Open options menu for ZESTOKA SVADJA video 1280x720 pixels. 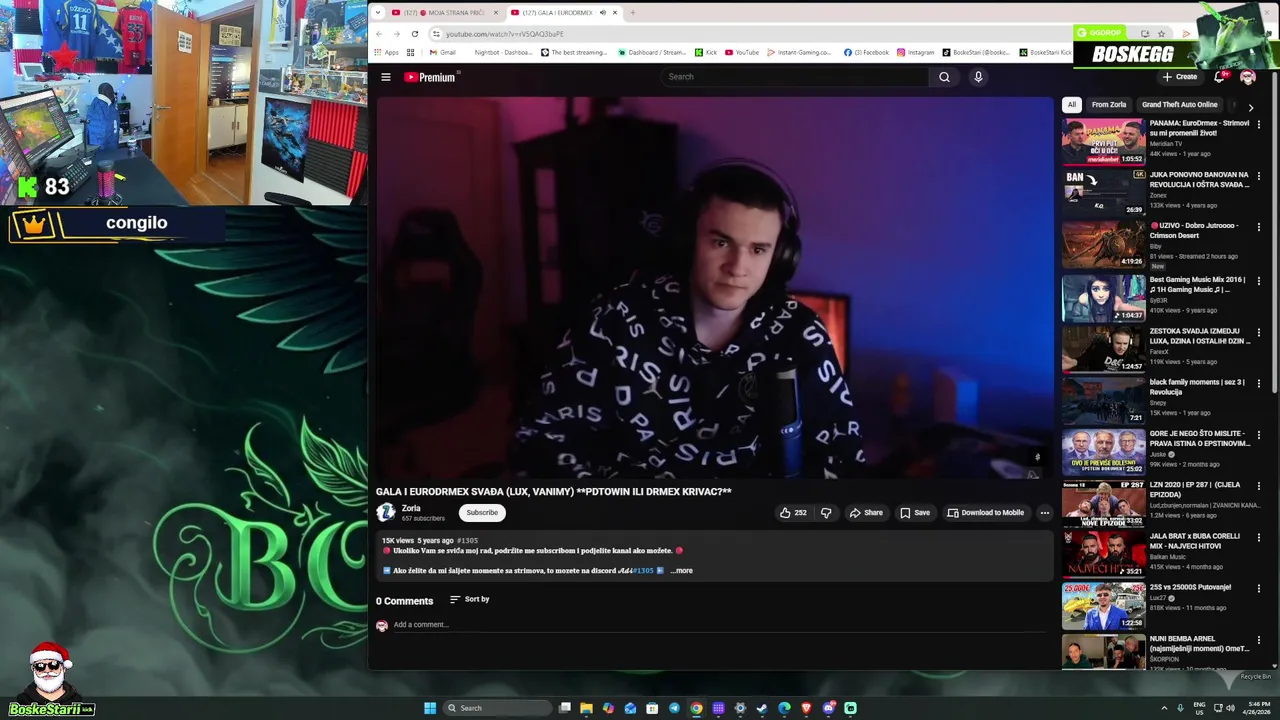click(x=1259, y=332)
